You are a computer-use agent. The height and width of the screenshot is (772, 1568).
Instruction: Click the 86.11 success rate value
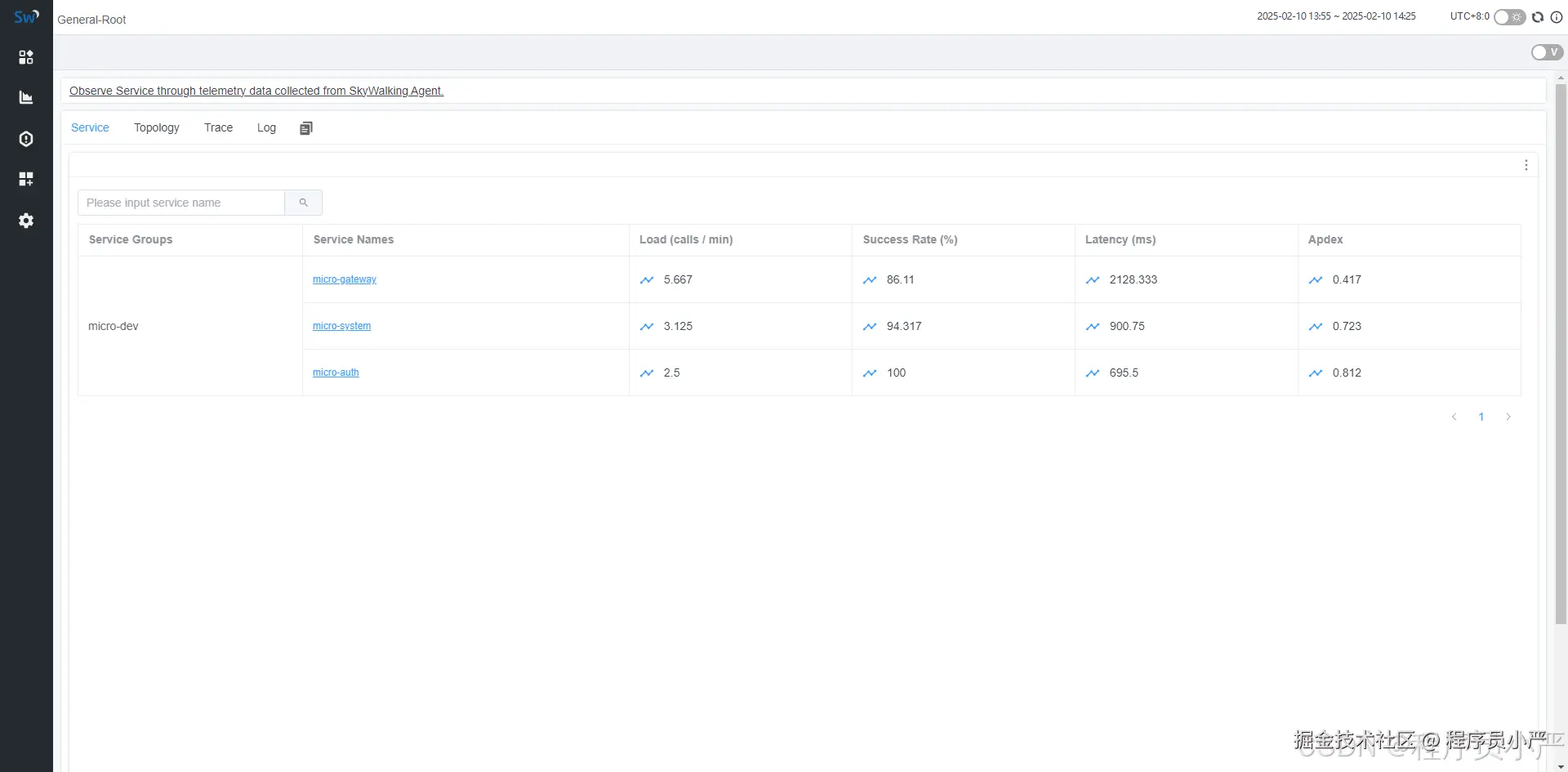tap(901, 279)
